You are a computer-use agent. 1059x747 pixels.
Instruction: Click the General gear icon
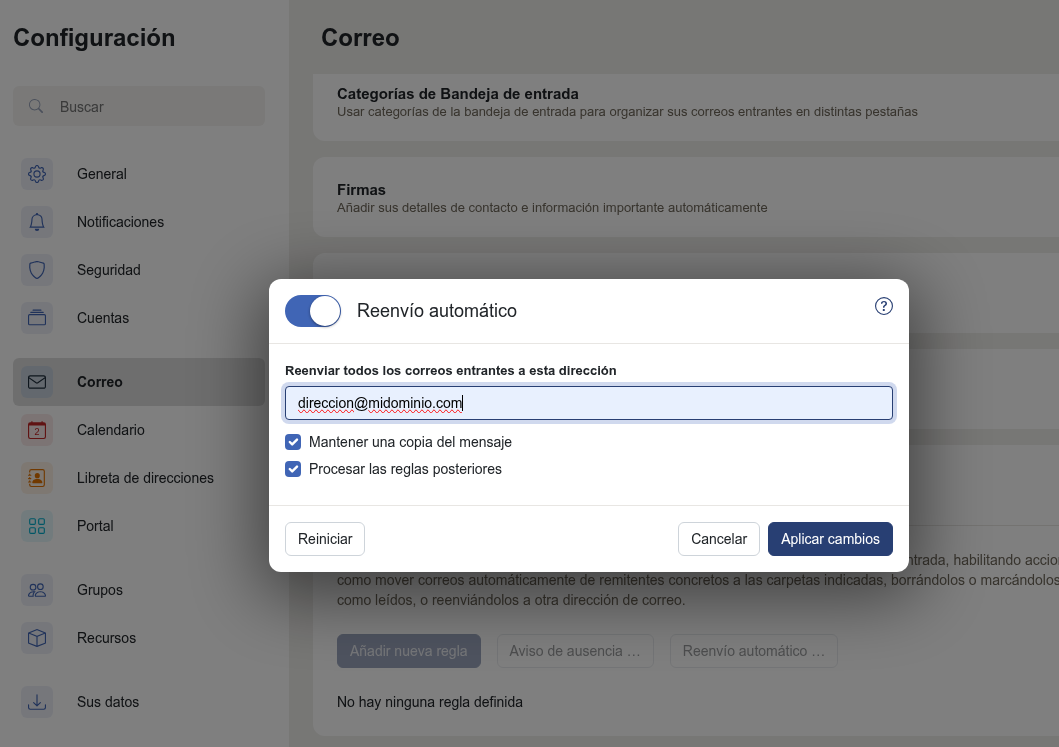pyautogui.click(x=37, y=174)
